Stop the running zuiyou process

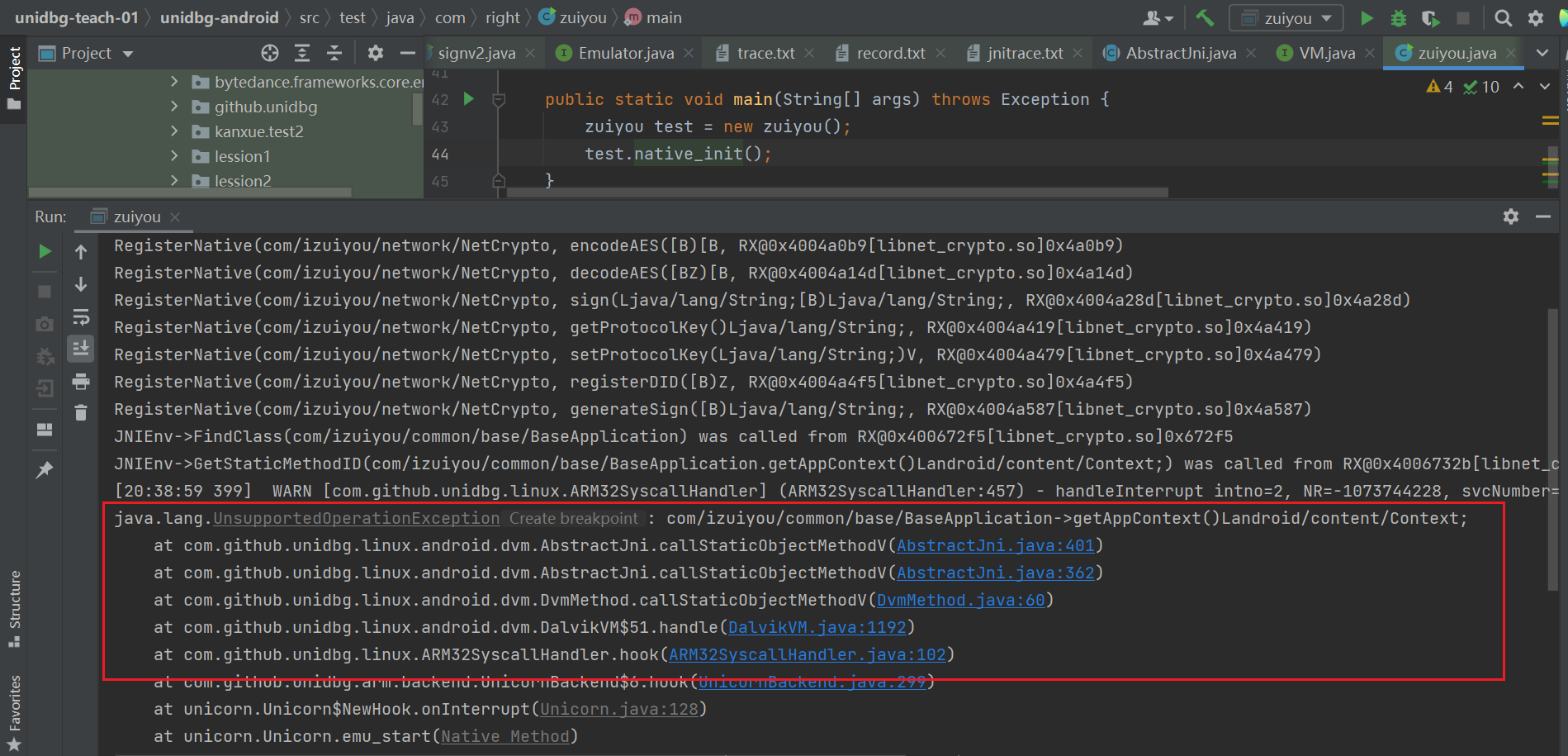click(x=45, y=291)
